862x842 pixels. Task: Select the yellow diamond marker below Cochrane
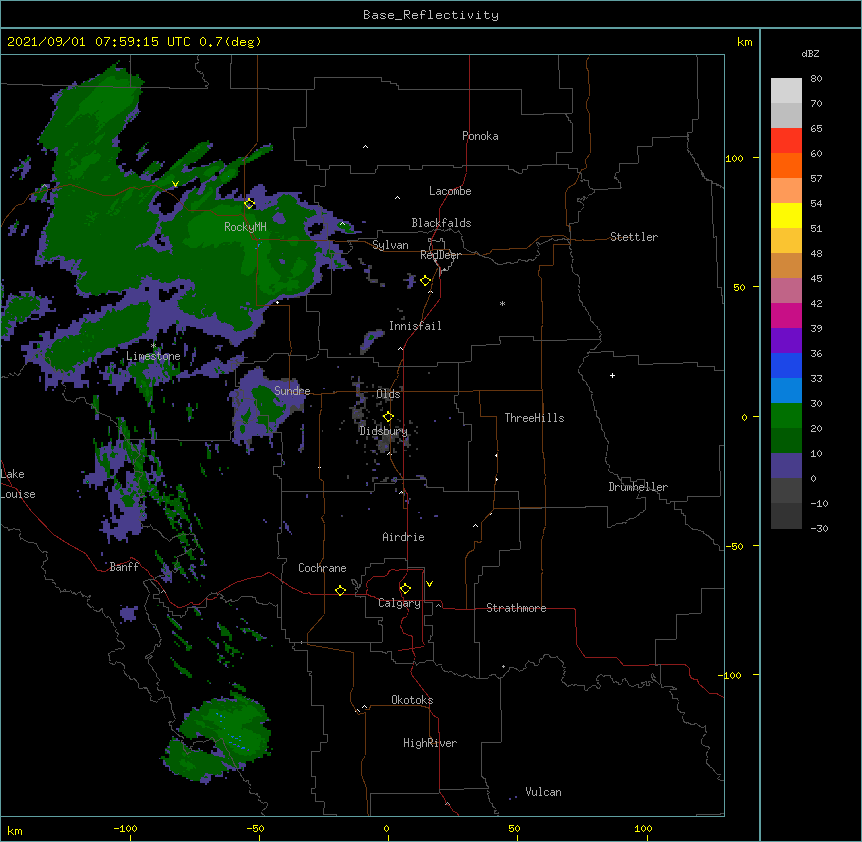340,590
